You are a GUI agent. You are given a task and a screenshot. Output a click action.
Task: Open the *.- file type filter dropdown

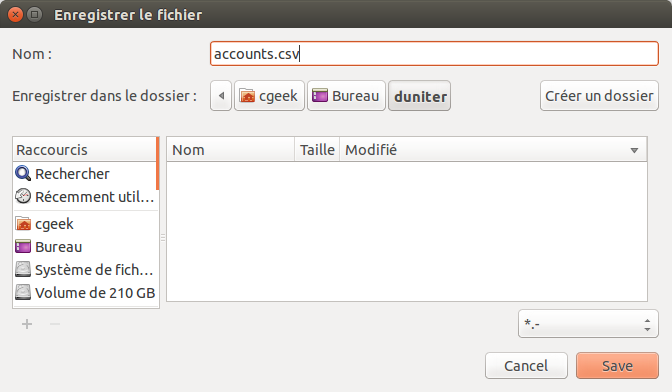(x=588, y=324)
